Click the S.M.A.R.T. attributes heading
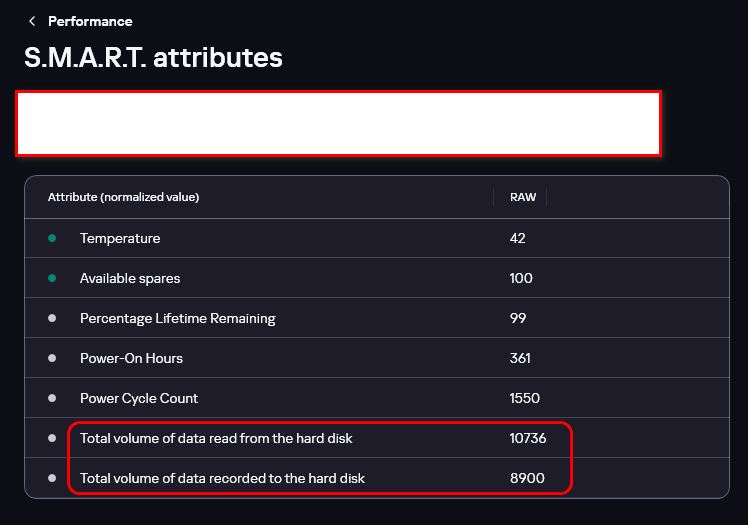This screenshot has height=525, width=748. tap(153, 58)
